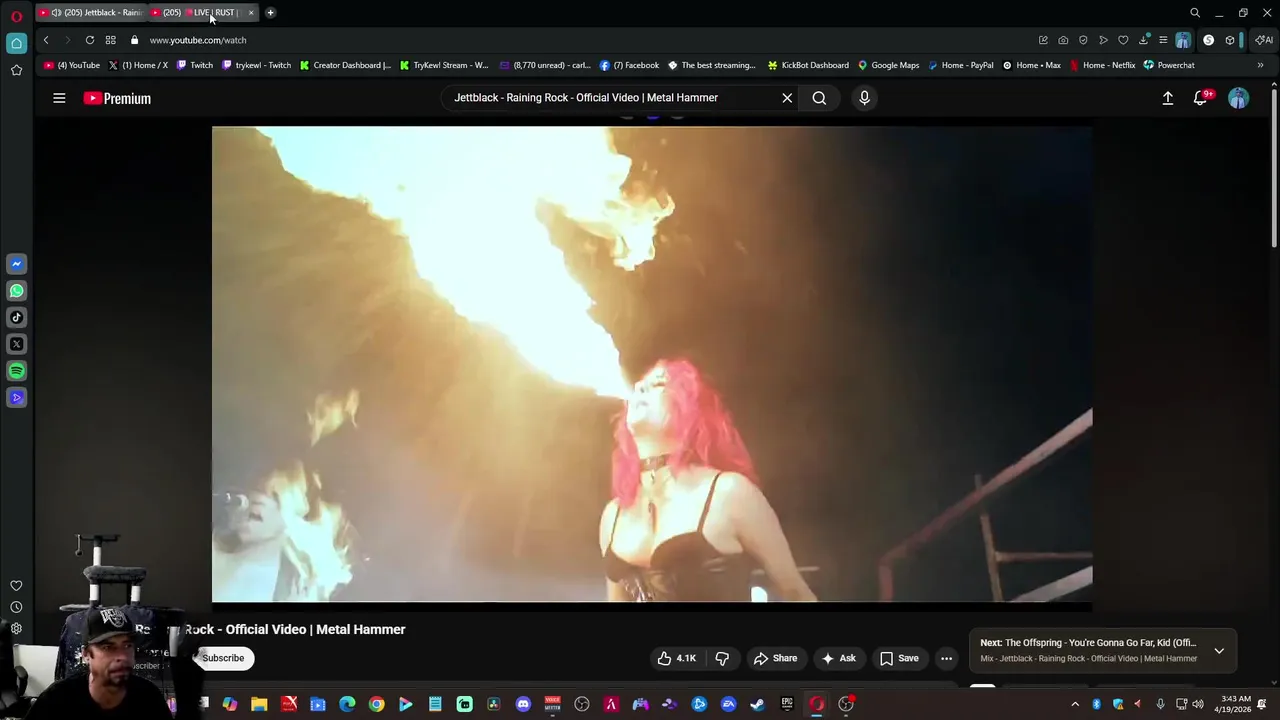Expand the Mix playlist next-up panel
Image resolution: width=1280 pixels, height=720 pixels.
tap(1219, 651)
